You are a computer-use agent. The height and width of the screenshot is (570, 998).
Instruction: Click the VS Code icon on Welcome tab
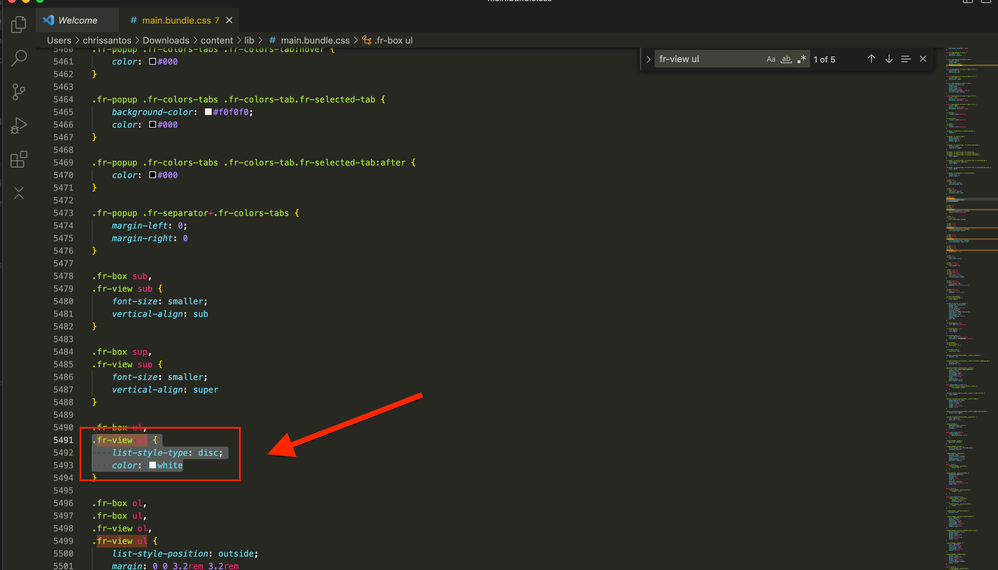(48, 20)
